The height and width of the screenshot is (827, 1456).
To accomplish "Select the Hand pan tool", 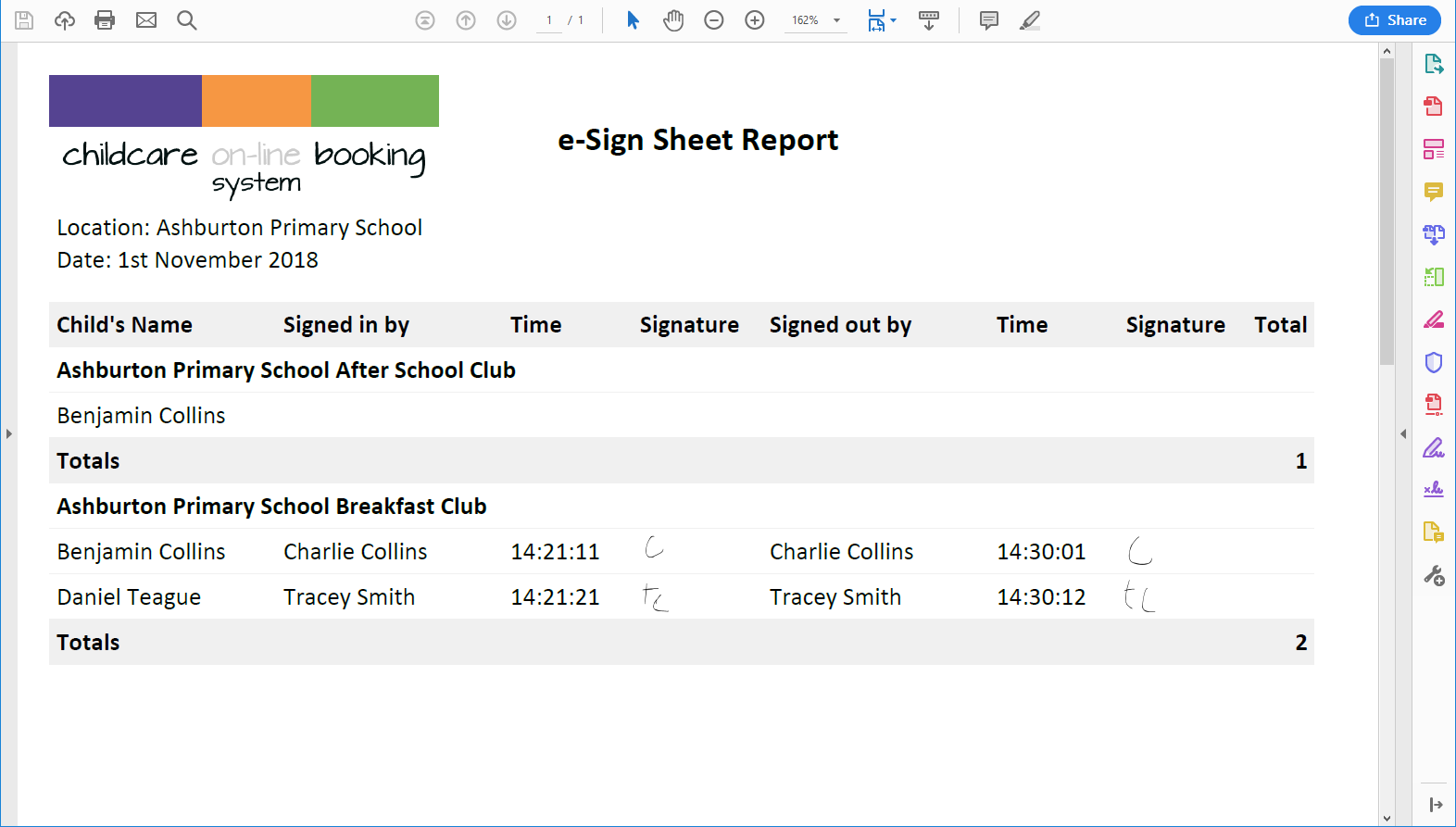I will click(x=673, y=20).
